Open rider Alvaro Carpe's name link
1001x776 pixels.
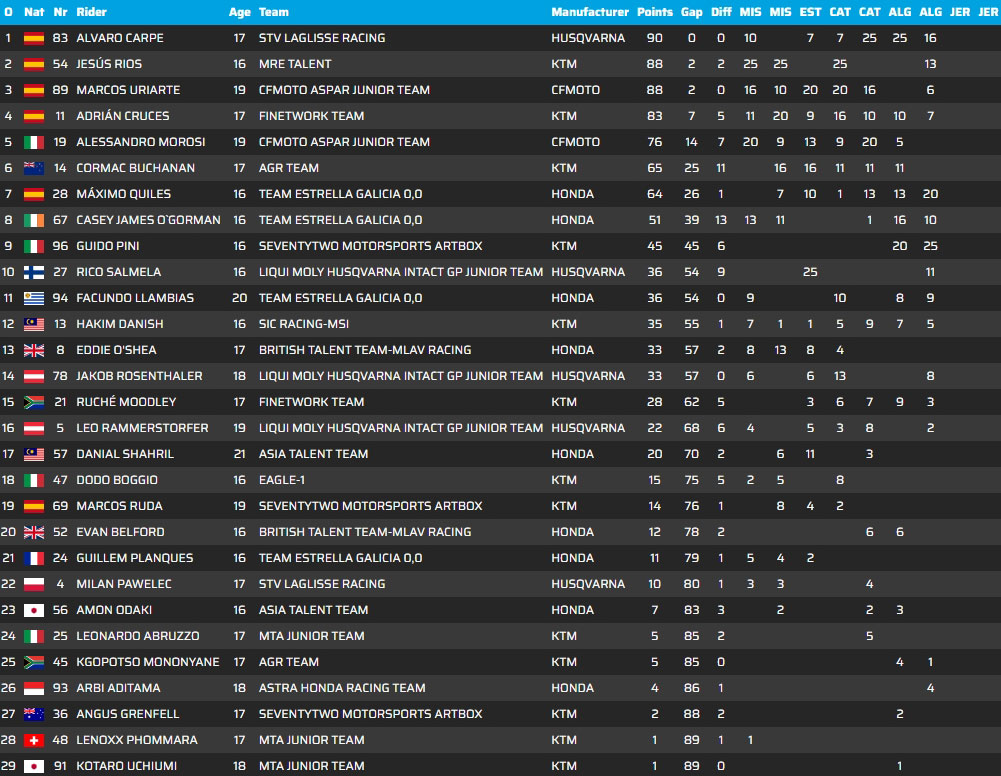(120, 38)
